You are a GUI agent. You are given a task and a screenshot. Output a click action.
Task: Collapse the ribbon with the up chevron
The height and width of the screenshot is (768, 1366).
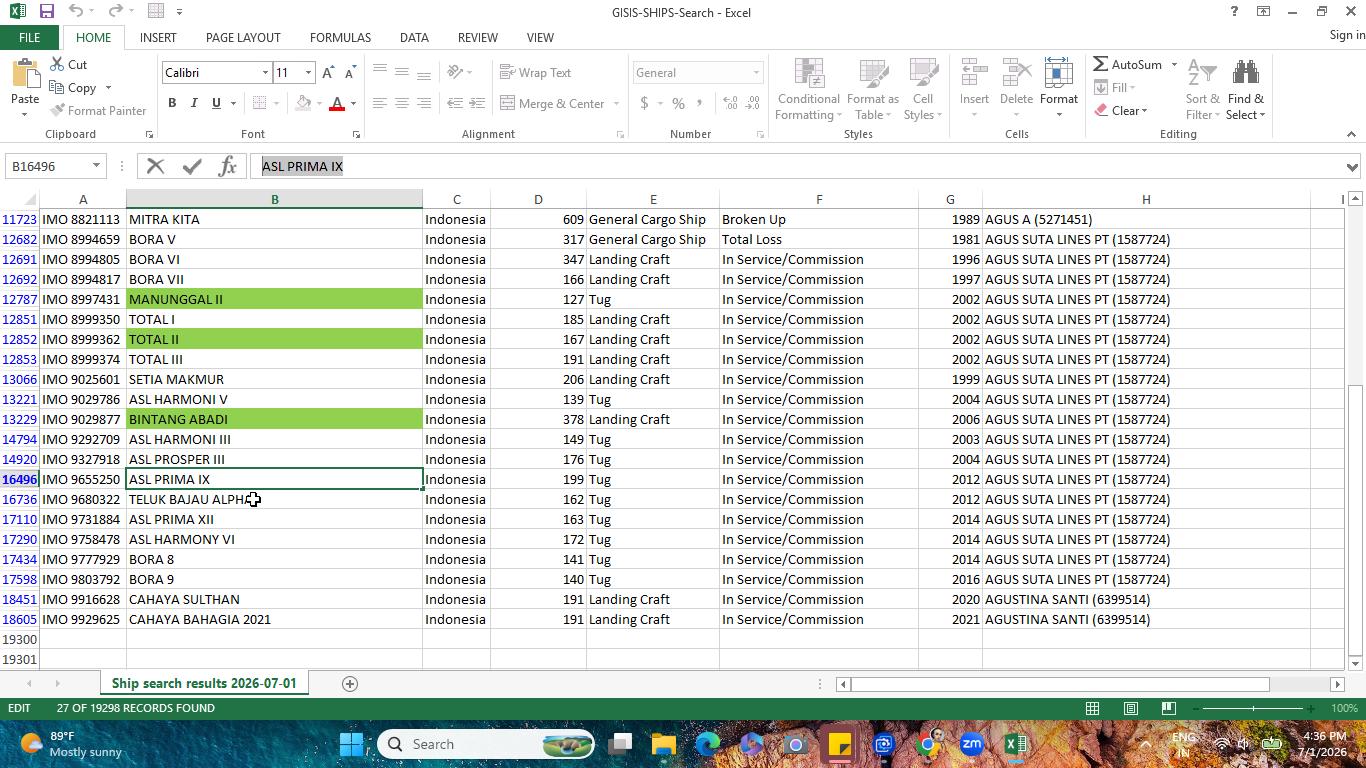click(x=1351, y=134)
